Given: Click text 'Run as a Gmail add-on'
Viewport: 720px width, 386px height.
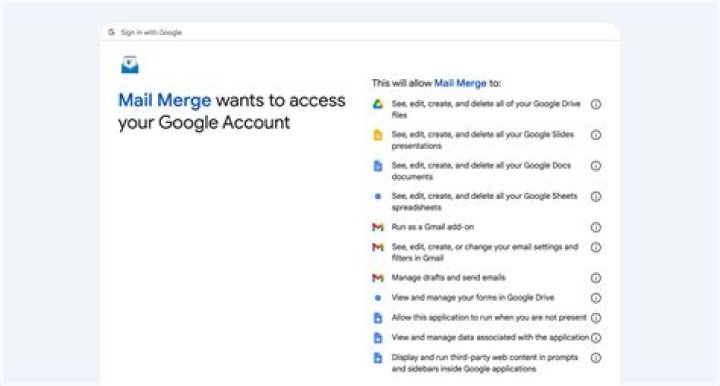Looking at the screenshot, I should pos(433,227).
